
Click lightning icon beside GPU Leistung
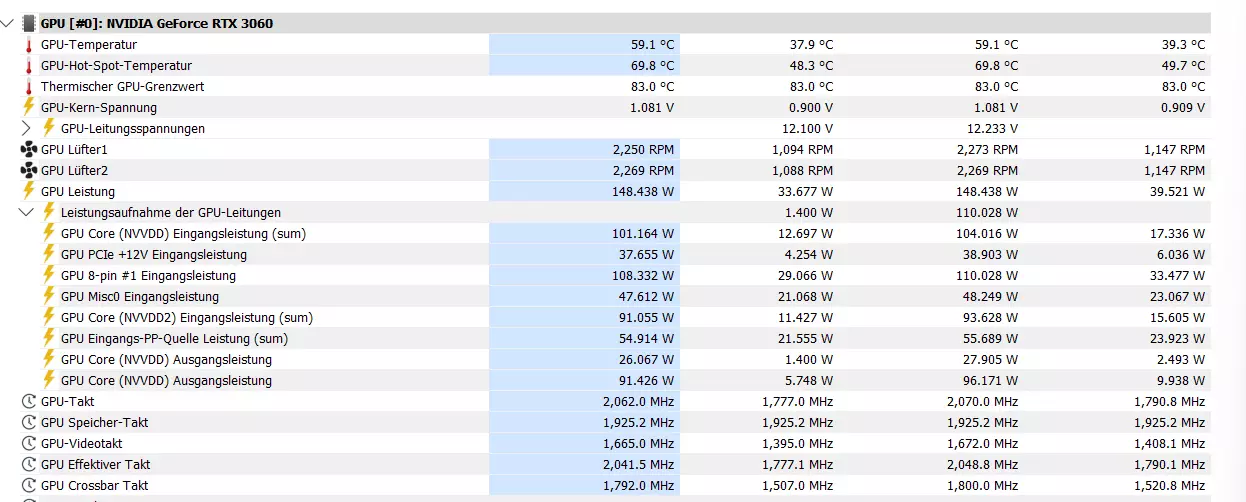29,191
